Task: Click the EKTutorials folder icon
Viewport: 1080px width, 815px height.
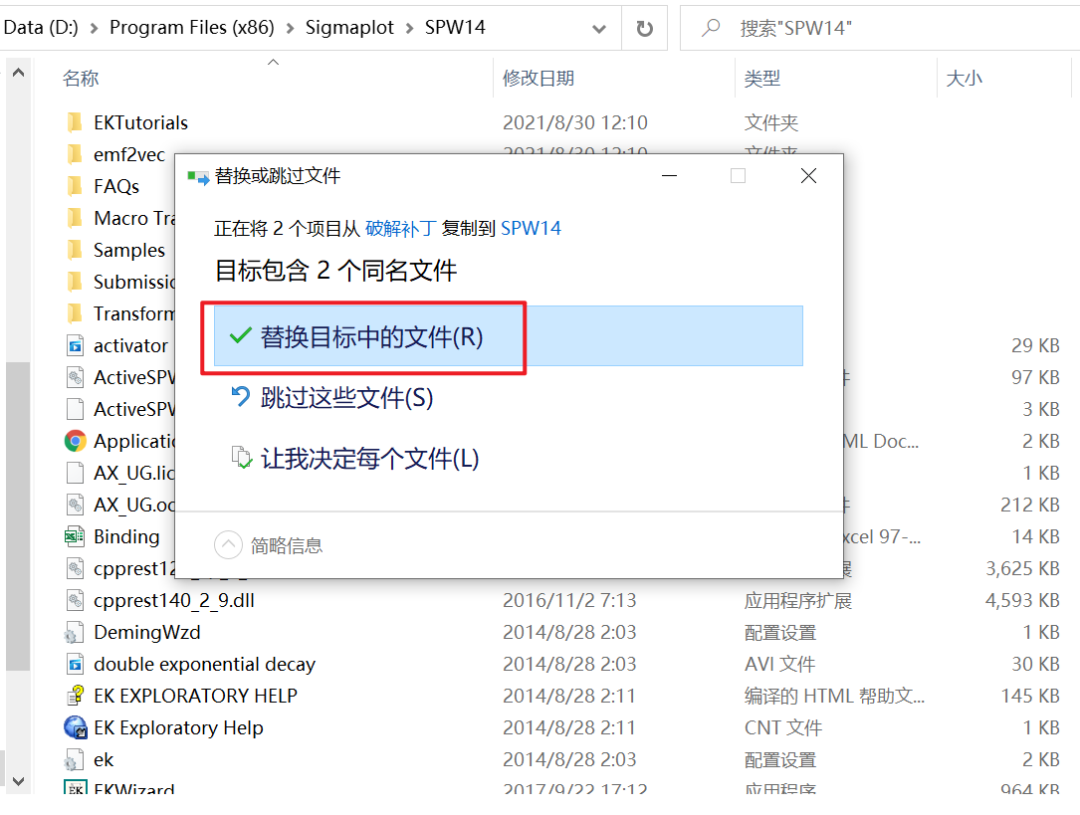Action: (x=74, y=123)
